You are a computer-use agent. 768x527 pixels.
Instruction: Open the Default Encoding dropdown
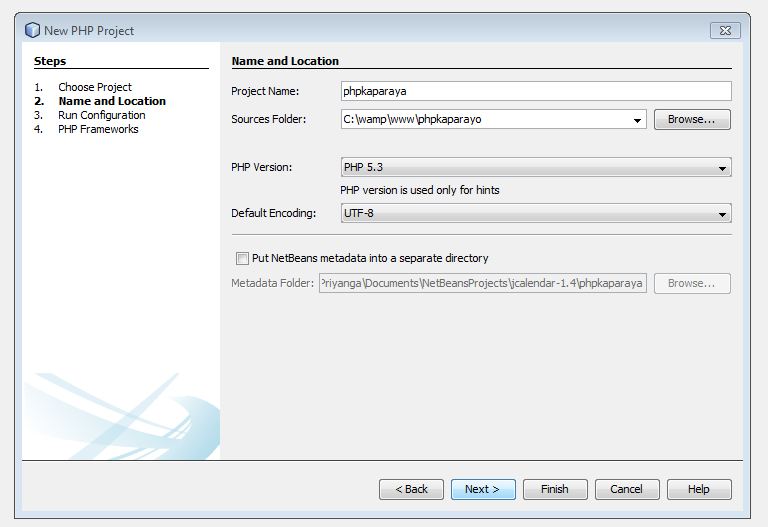point(536,213)
